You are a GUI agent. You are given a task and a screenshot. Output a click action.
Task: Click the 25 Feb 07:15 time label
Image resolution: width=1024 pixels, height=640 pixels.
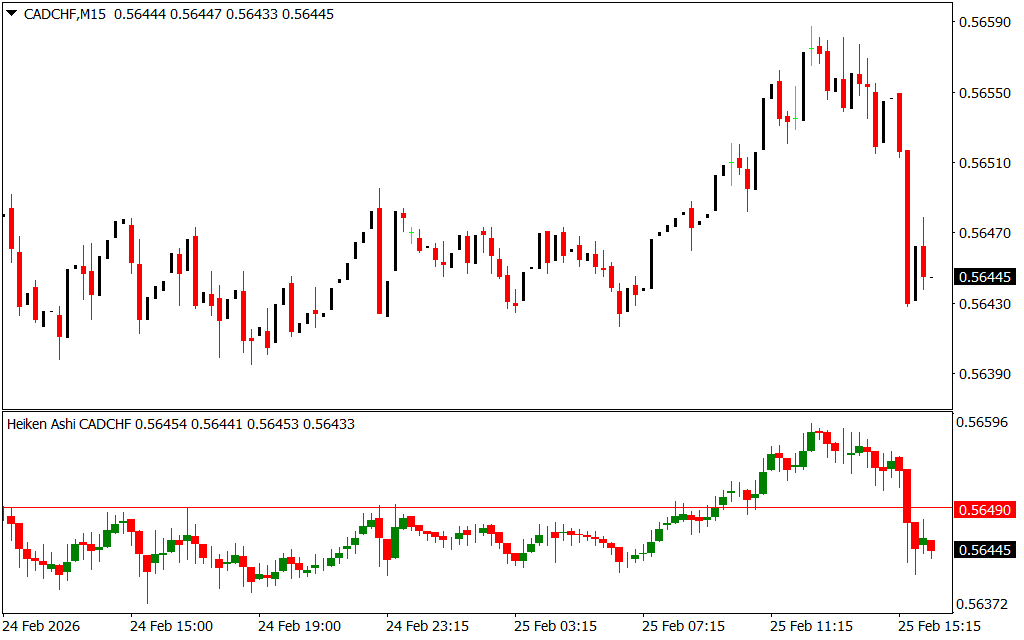click(x=683, y=626)
